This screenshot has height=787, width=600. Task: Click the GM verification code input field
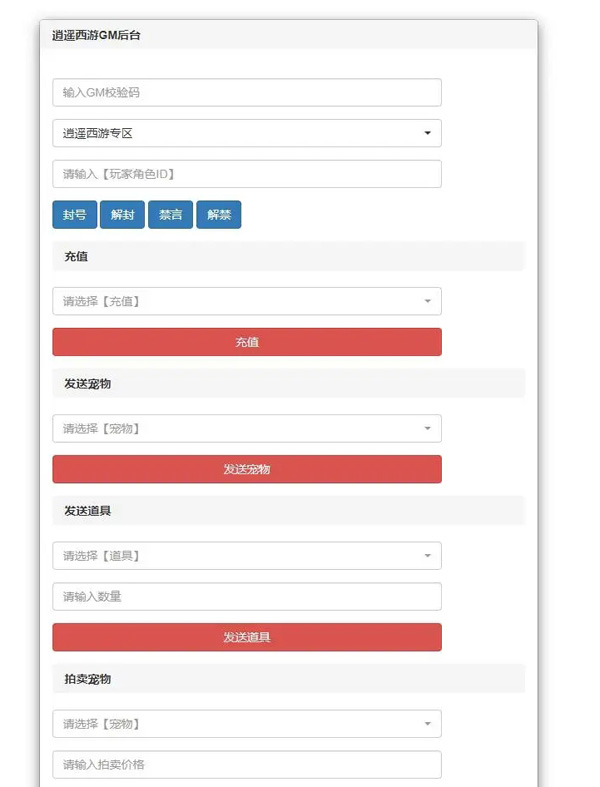click(x=246, y=92)
